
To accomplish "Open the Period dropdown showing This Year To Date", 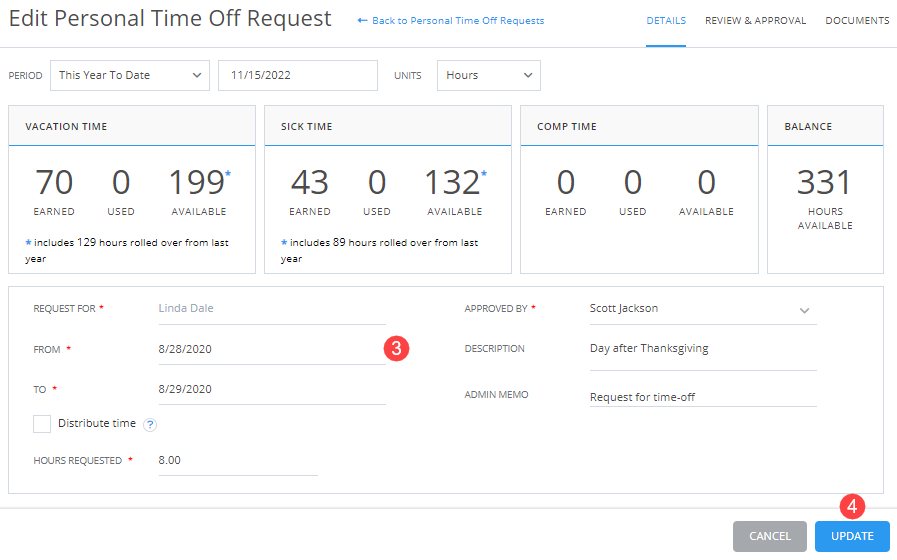I will pos(130,76).
